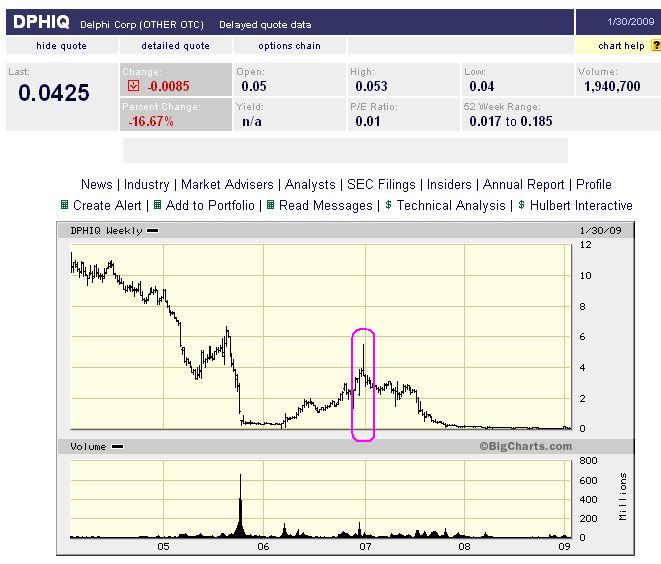Image resolution: width=661 pixels, height=564 pixels.
Task: Click the DPHIQ Weekly chart legend label
Action: pos(106,231)
